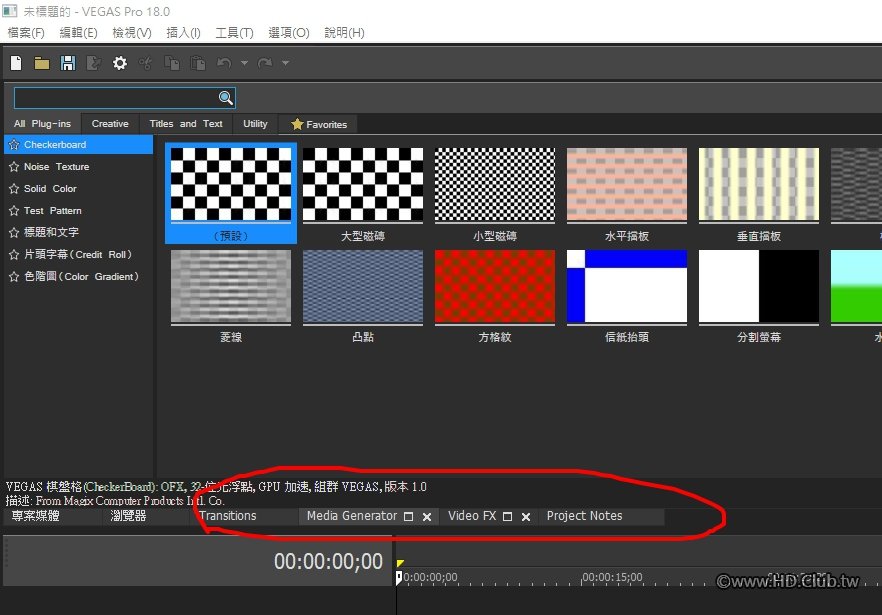The height and width of the screenshot is (615, 882).
Task: Switch to the 專案媒體 tab
Action: [35, 516]
